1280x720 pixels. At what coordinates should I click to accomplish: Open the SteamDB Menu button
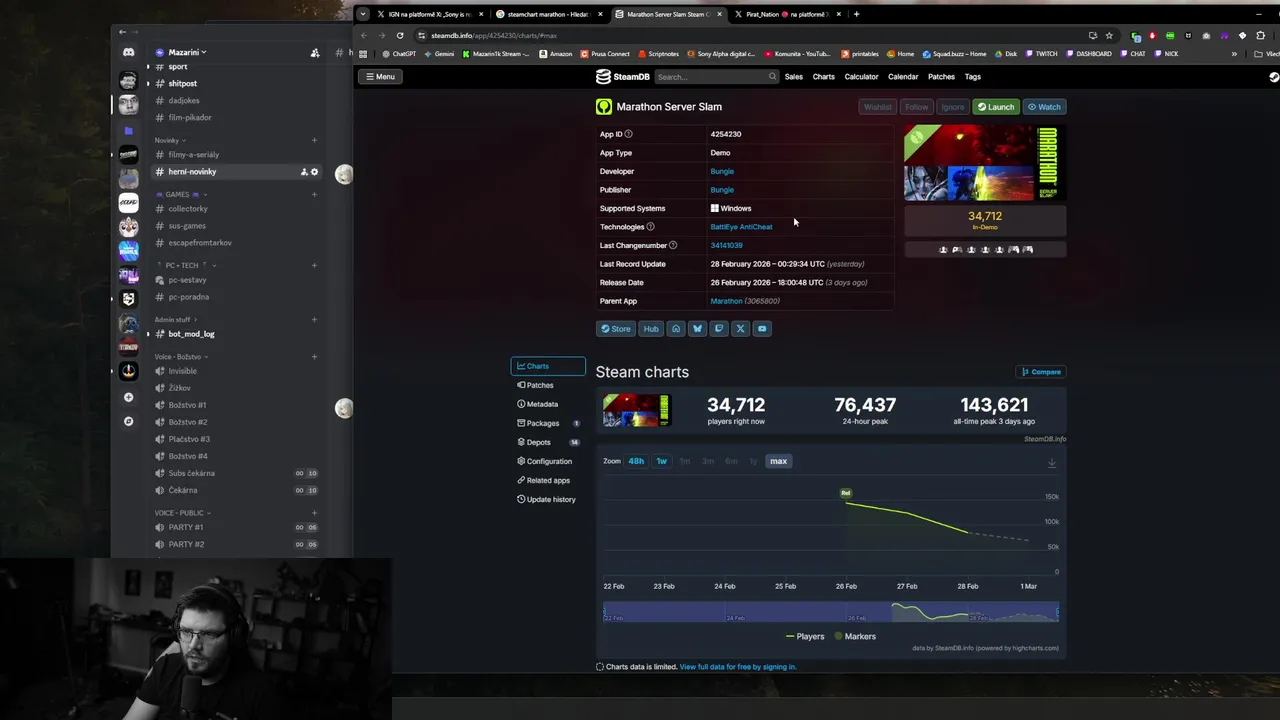click(x=380, y=76)
